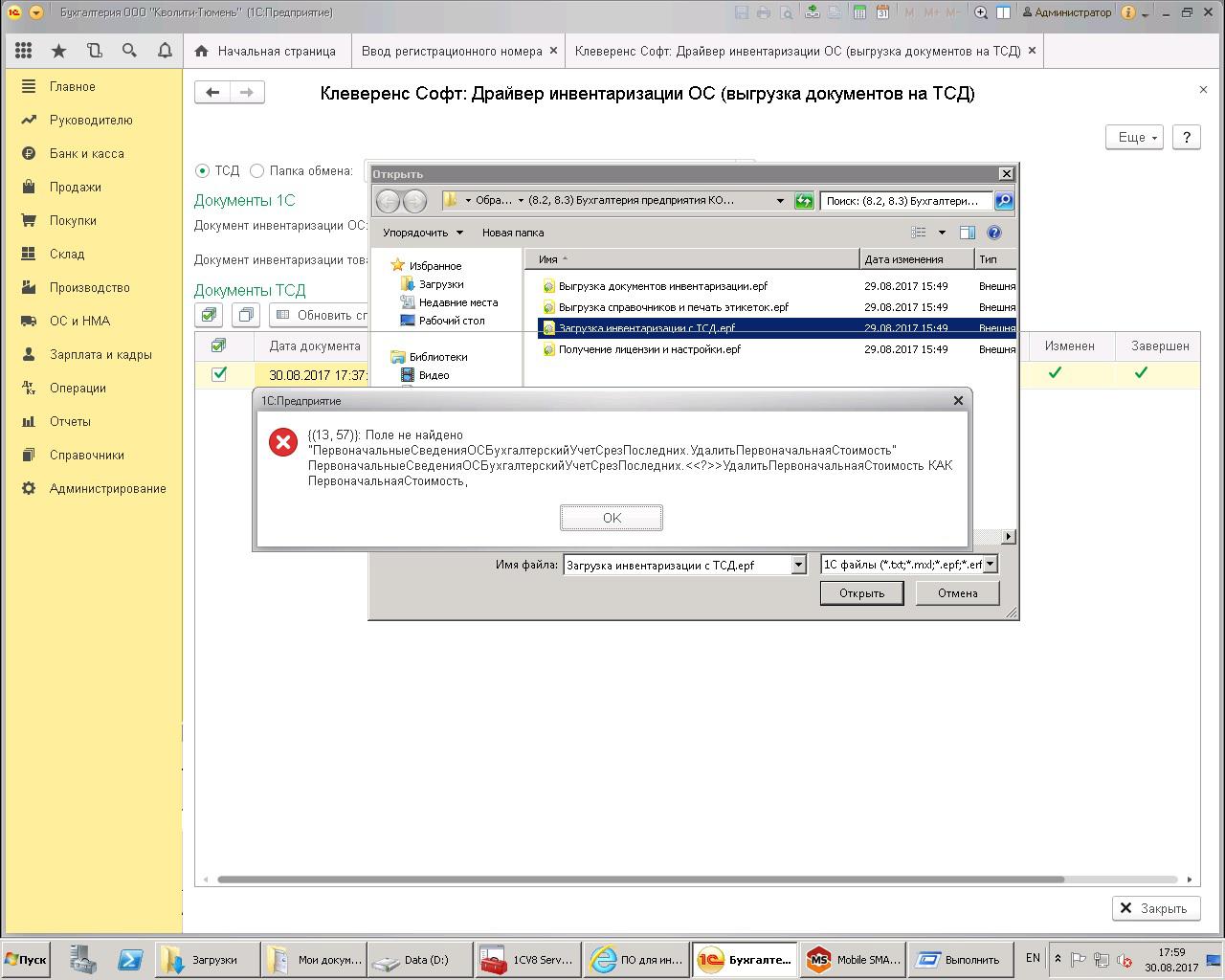Open the sections grid menu icon

pyautogui.click(x=24, y=51)
